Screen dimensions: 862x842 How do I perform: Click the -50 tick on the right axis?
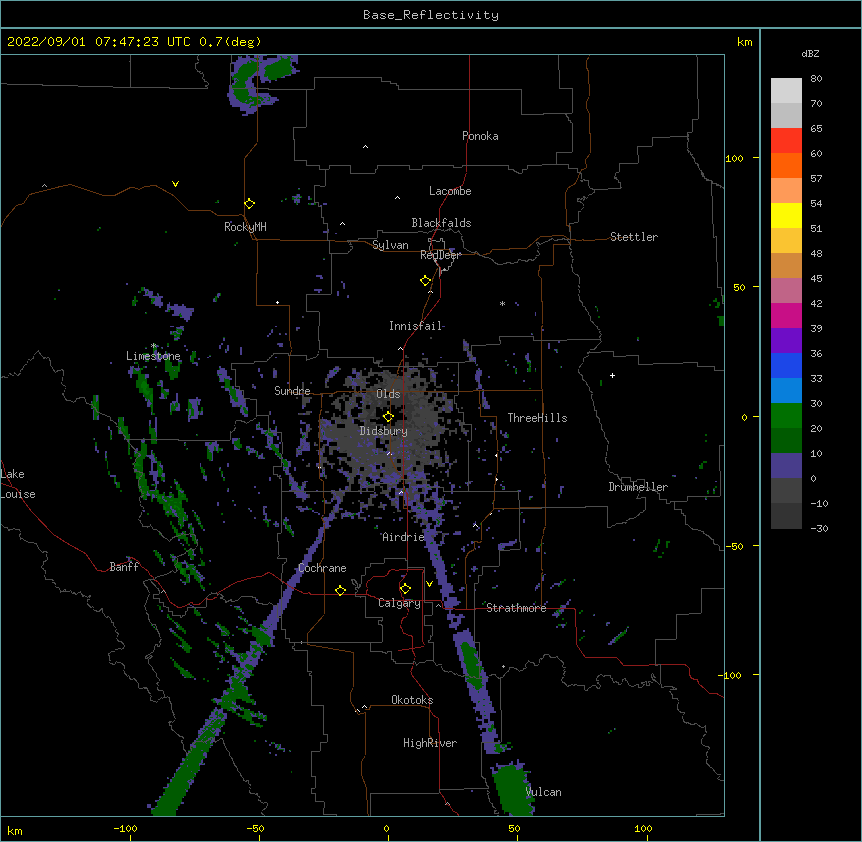tap(734, 546)
